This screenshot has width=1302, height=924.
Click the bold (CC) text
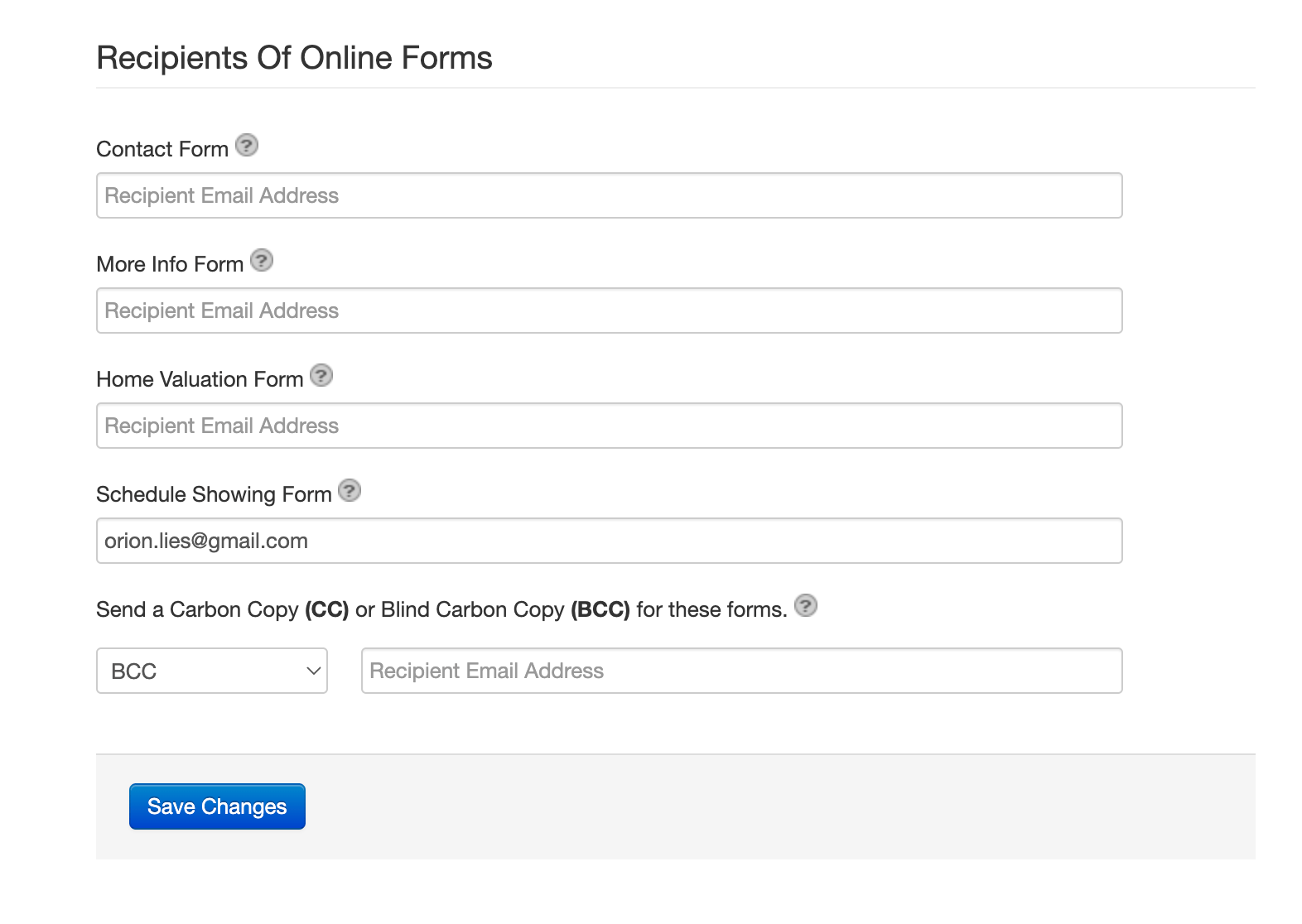326,609
